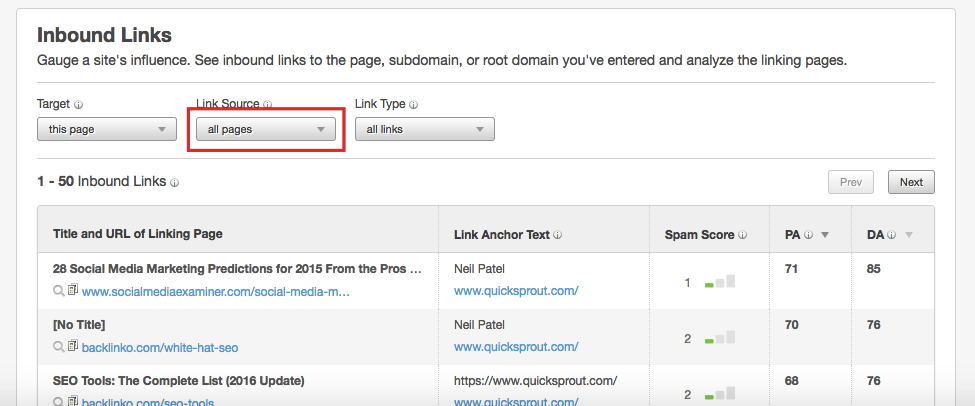Open Link Source dropdown showing all pages

pos(266,129)
